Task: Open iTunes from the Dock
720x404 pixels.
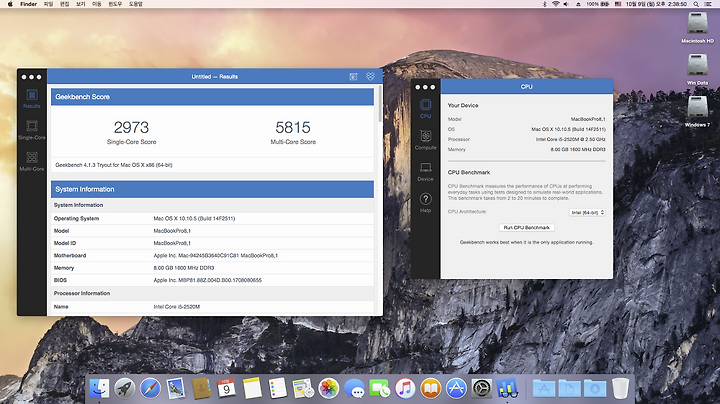Action: click(405, 388)
